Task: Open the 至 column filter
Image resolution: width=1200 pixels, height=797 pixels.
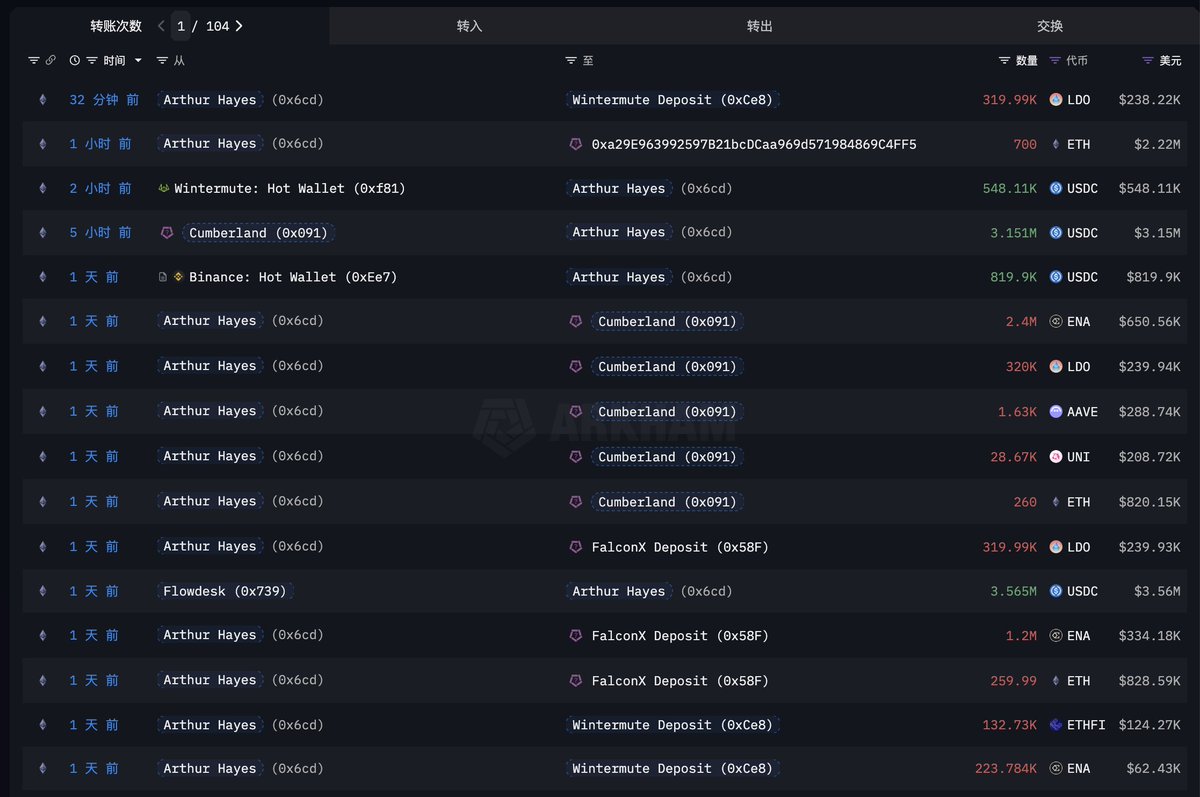Action: [571, 61]
